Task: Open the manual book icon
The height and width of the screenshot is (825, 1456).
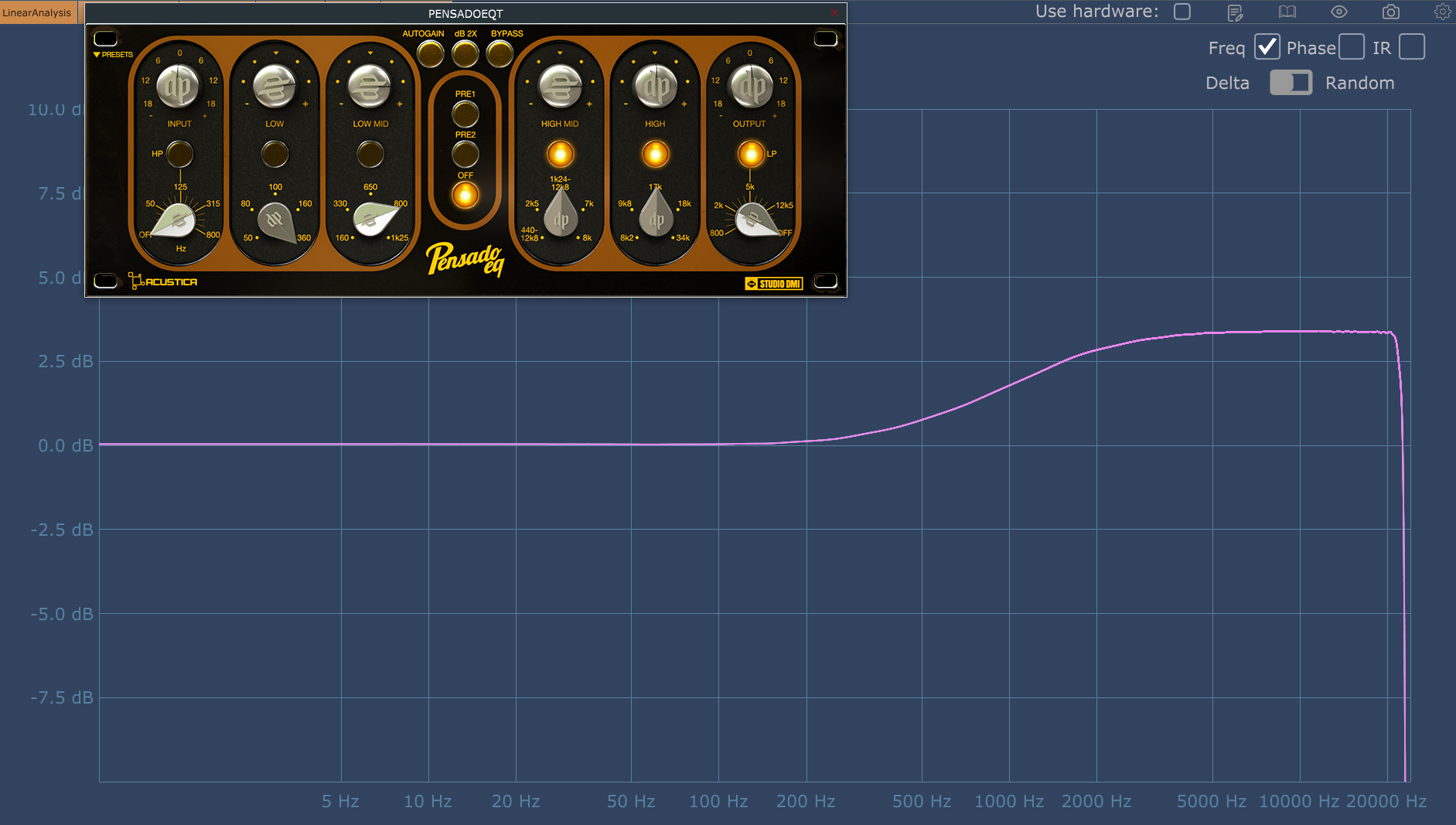Action: click(1287, 12)
